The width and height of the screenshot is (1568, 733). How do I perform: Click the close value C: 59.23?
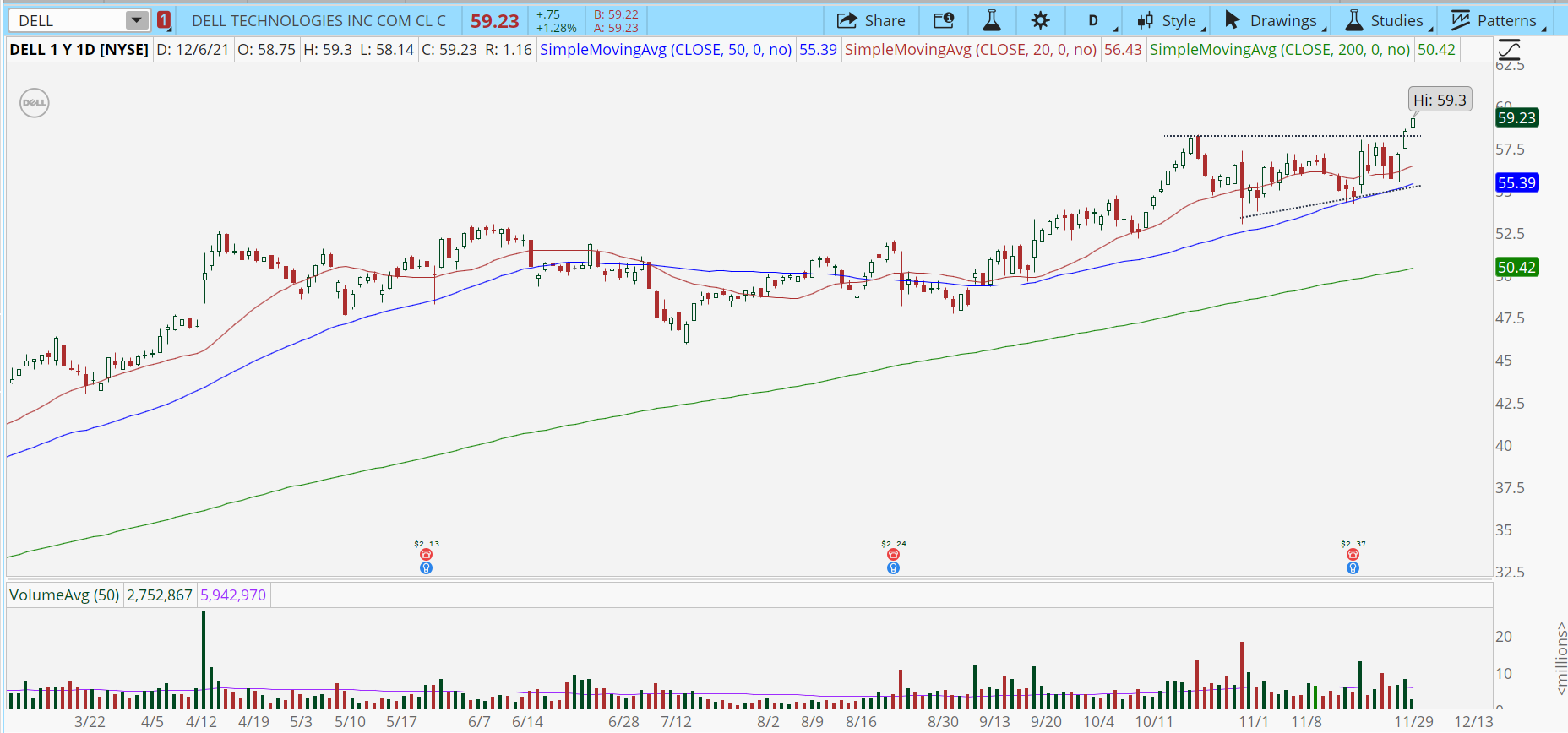tap(449, 50)
